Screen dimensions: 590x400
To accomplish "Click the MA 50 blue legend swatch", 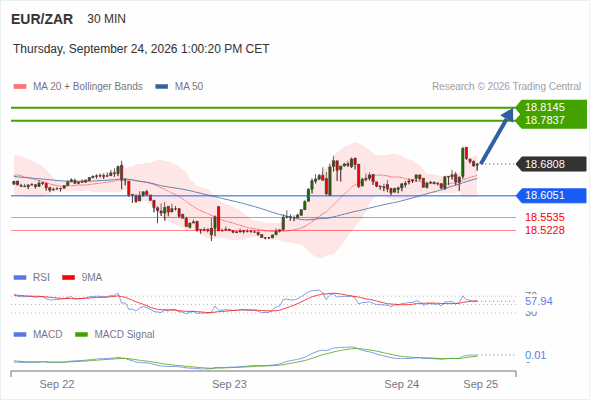I will click(x=162, y=87).
